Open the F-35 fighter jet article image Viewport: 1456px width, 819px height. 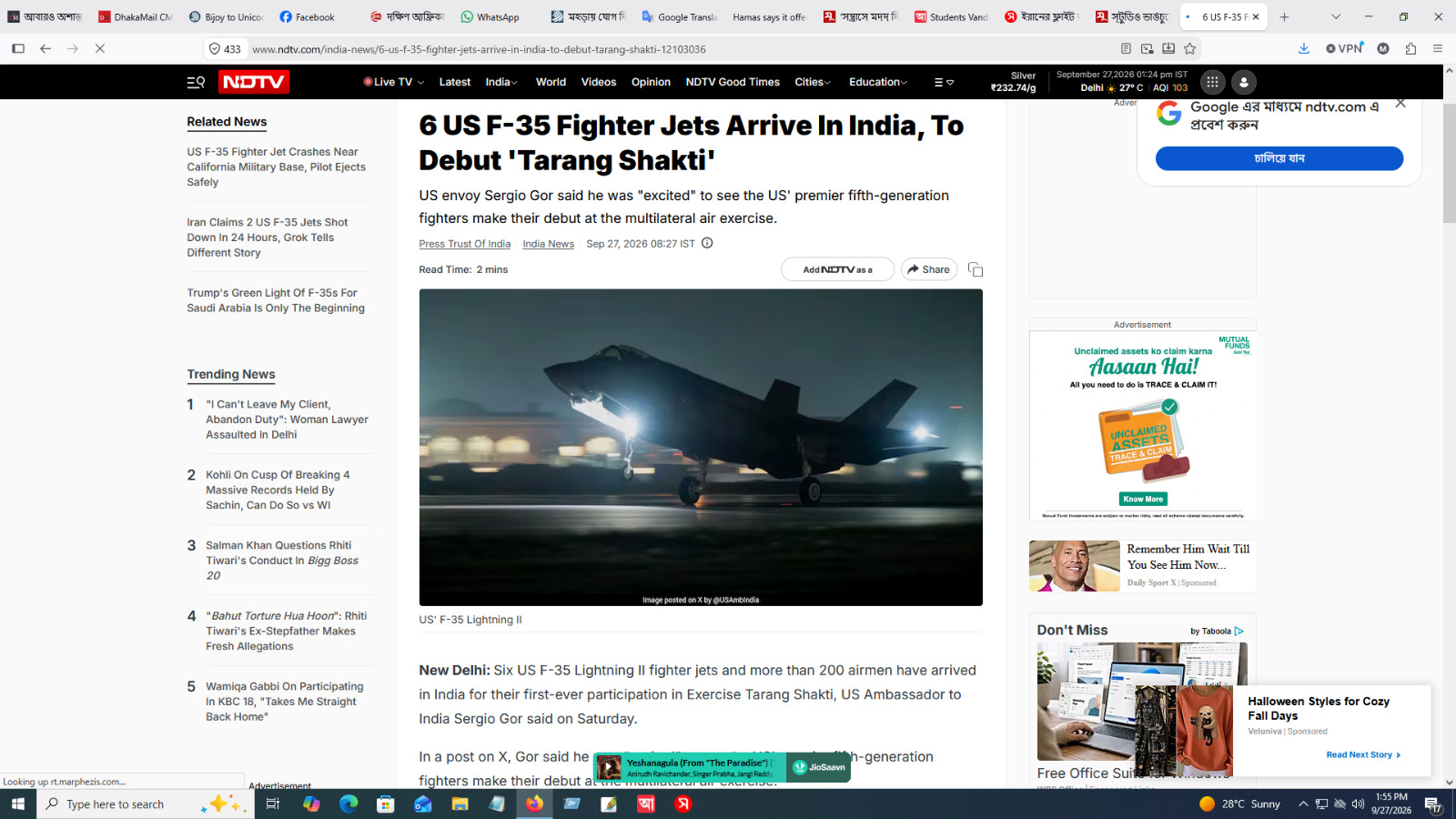701,448
